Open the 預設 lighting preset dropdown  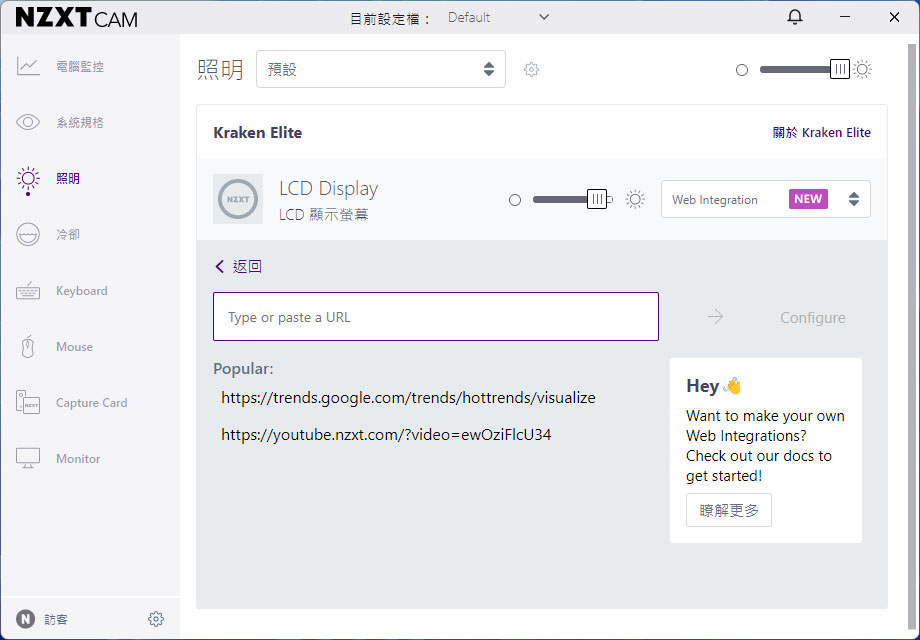click(381, 69)
